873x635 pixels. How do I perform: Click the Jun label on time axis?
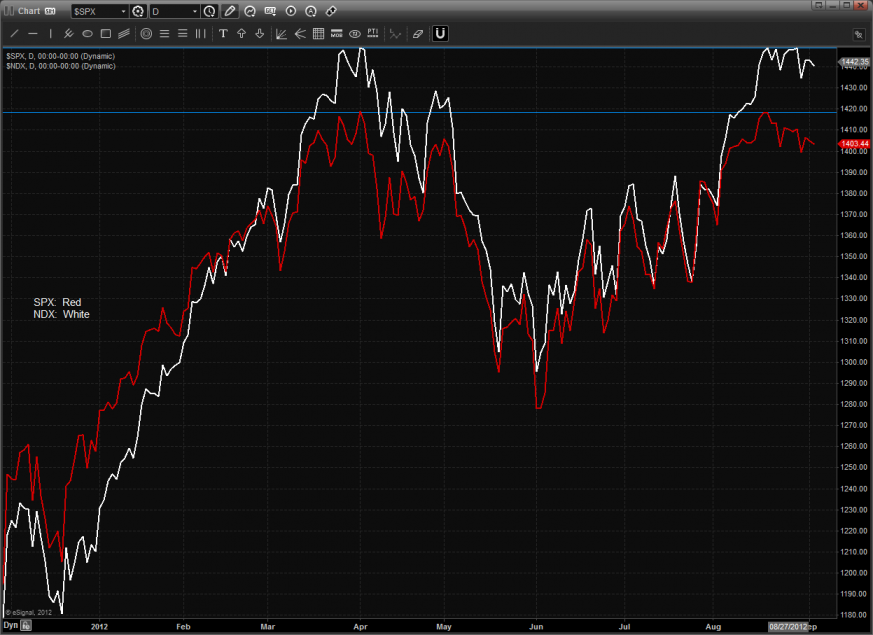pyautogui.click(x=536, y=627)
